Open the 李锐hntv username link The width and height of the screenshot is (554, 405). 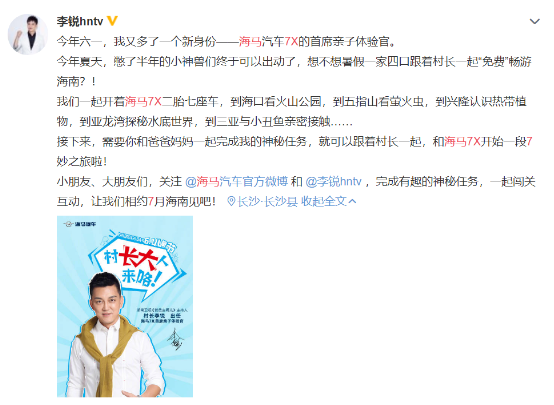click(80, 21)
